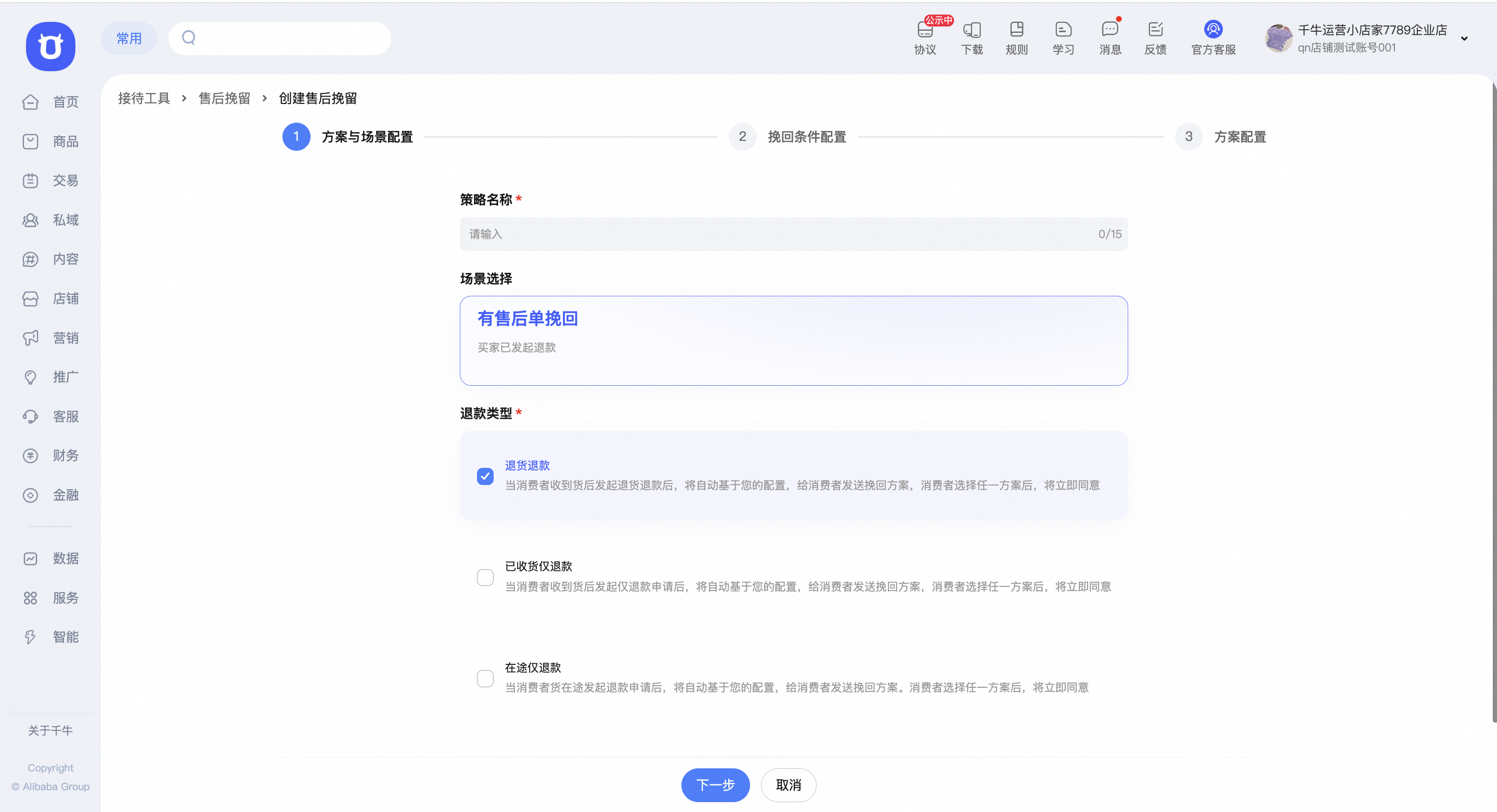
Task: Click the 千牛 logo icon
Action: click(50, 46)
